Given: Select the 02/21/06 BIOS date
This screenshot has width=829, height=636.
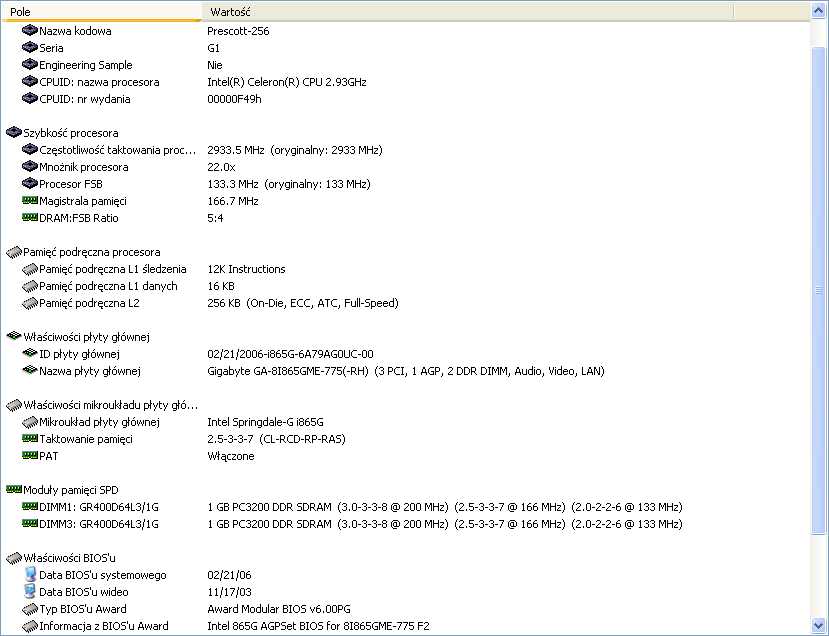Looking at the screenshot, I should point(229,575).
